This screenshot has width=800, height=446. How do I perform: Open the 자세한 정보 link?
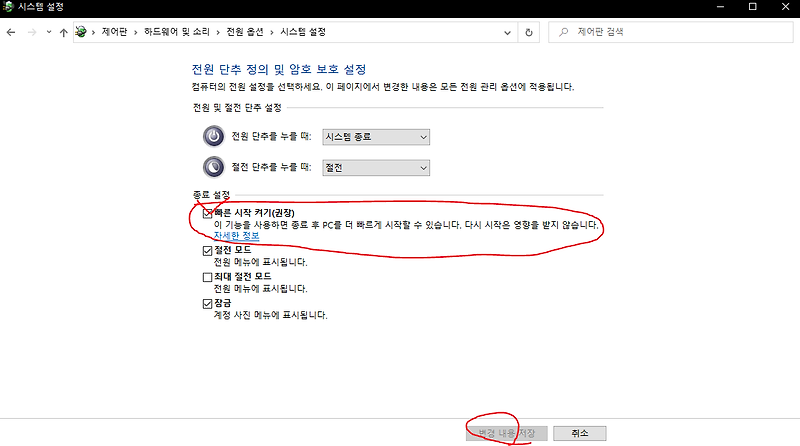pos(236,236)
